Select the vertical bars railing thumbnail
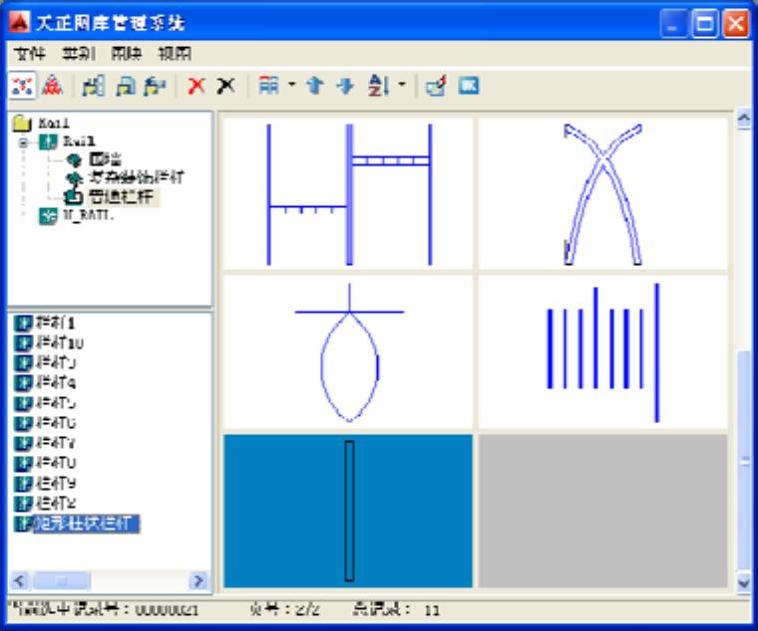Image resolution: width=758 pixels, height=631 pixels. (x=603, y=352)
